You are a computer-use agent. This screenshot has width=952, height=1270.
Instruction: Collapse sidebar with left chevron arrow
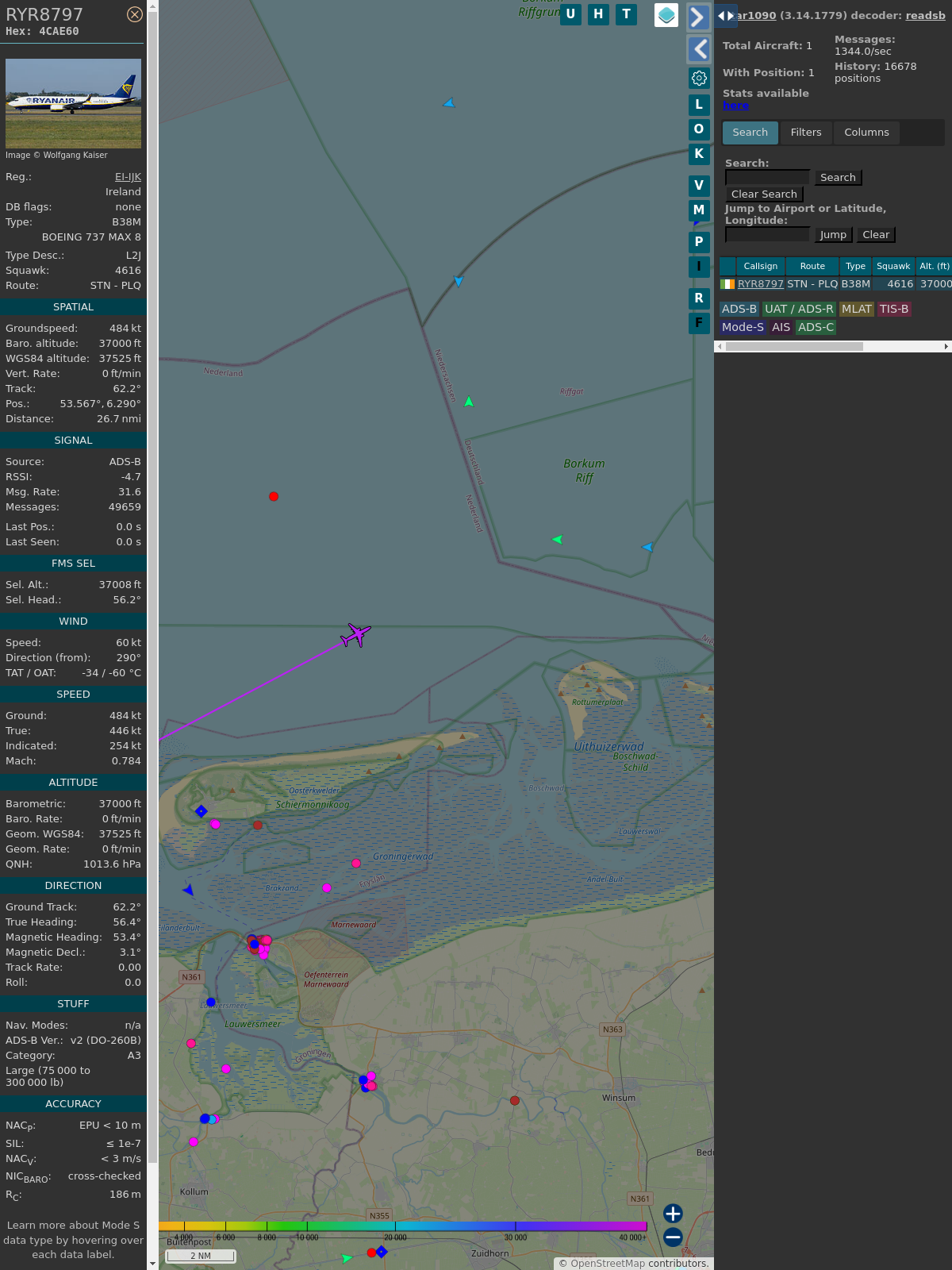pyautogui.click(x=698, y=49)
